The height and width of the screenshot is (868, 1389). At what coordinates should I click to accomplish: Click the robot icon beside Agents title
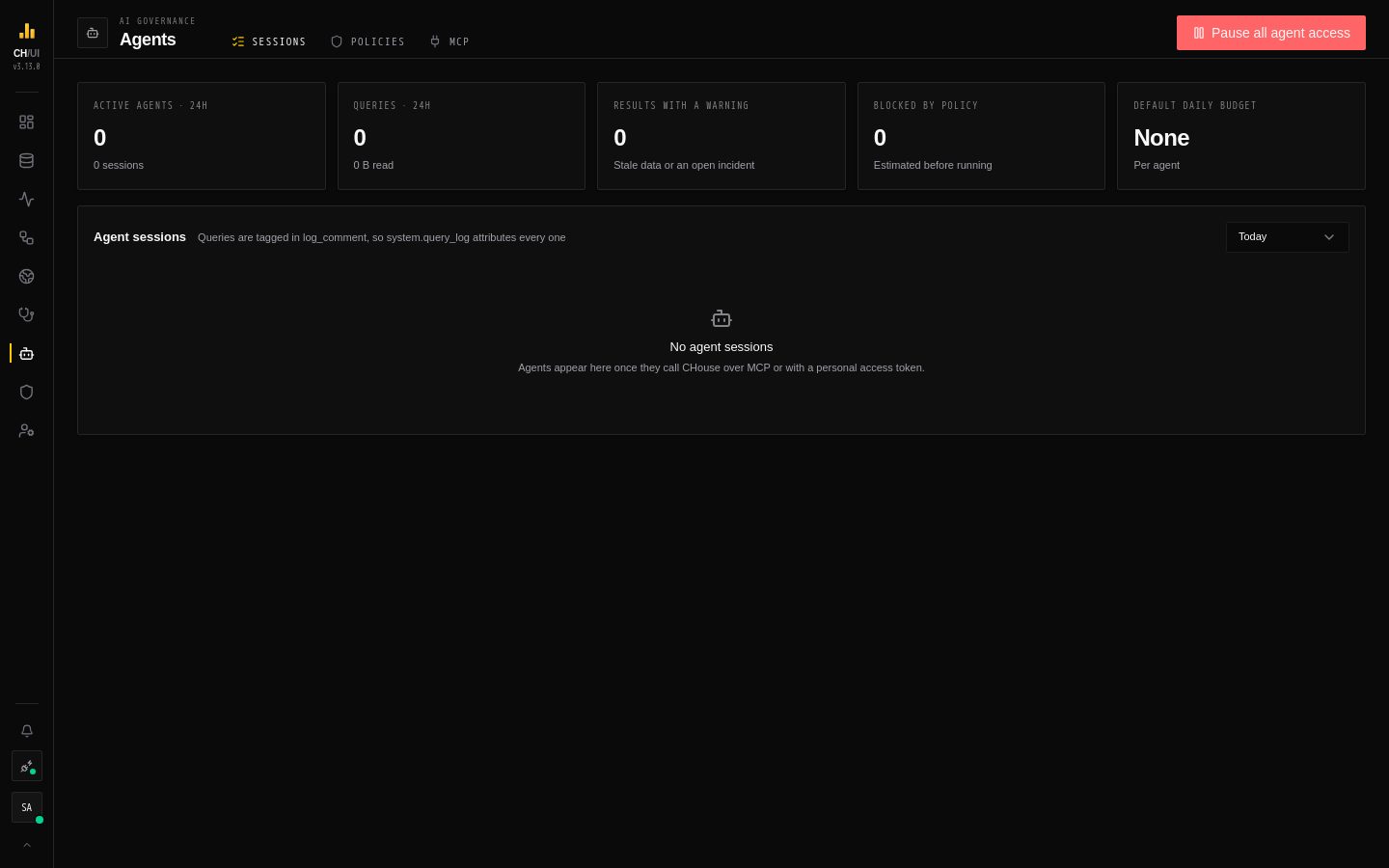click(93, 33)
